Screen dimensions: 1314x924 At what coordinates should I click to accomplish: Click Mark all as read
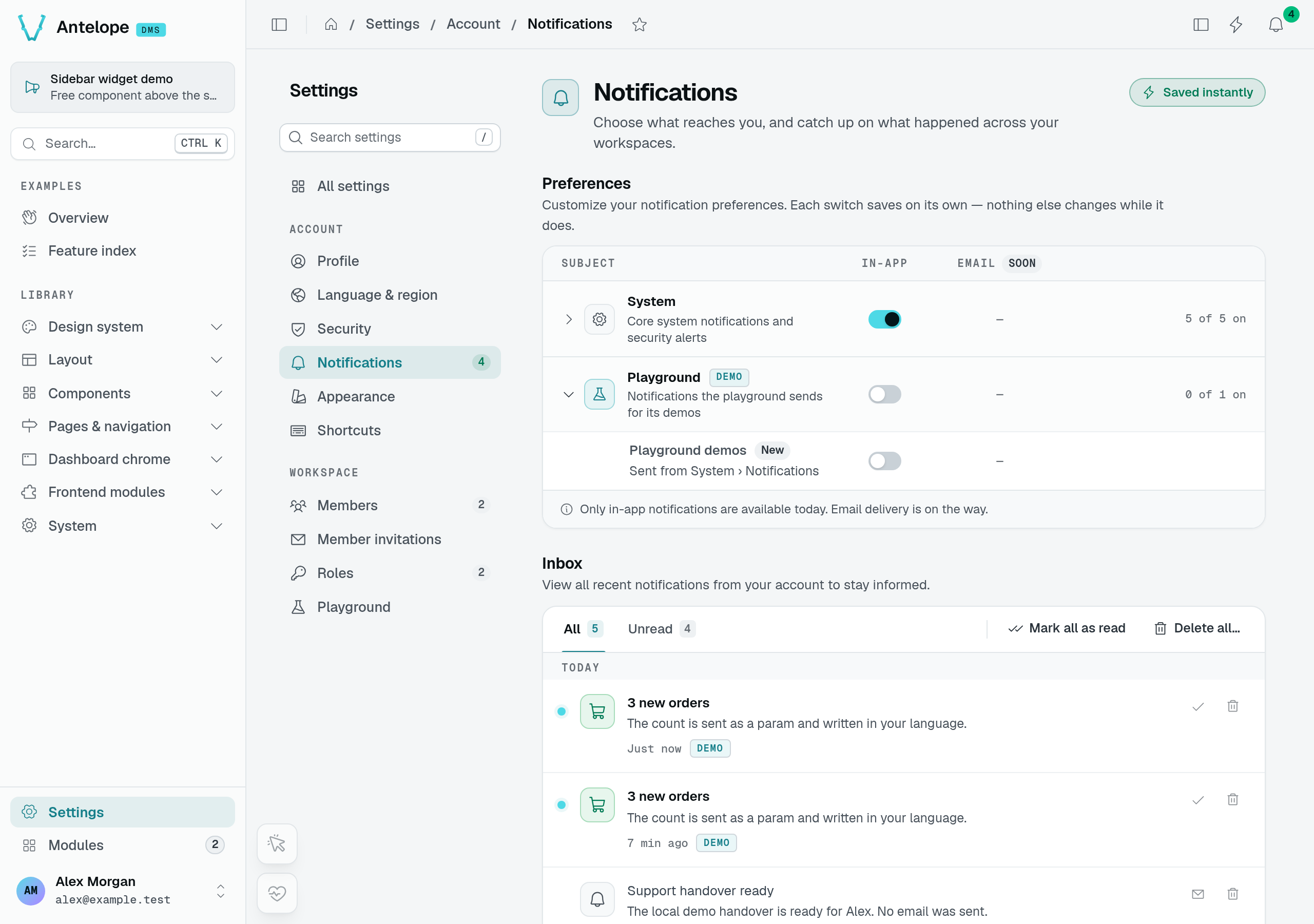[x=1066, y=628]
